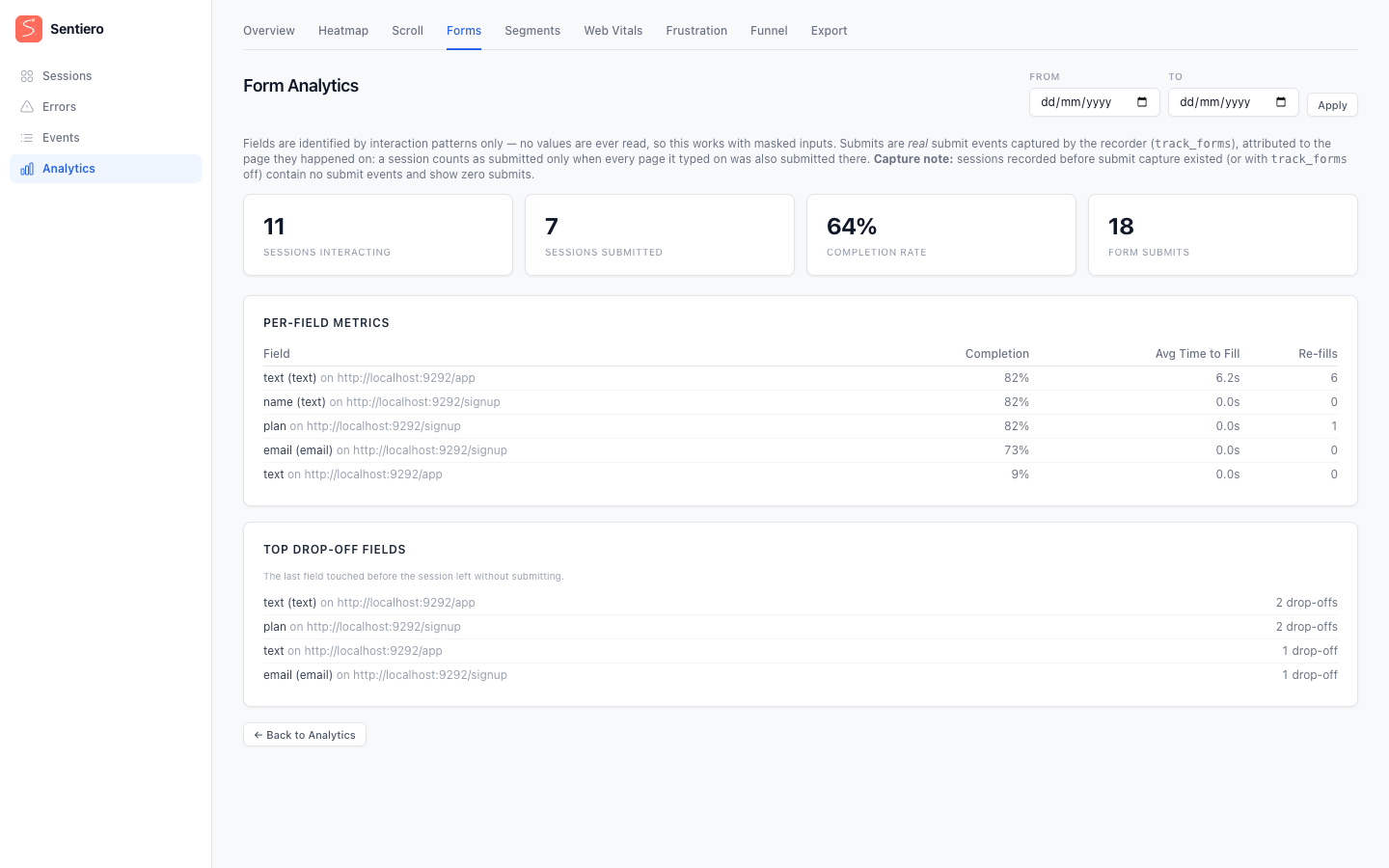Viewport: 1389px width, 868px height.
Task: Select 'email (email)' row in Per-Field Metrics
Action: tap(801, 450)
